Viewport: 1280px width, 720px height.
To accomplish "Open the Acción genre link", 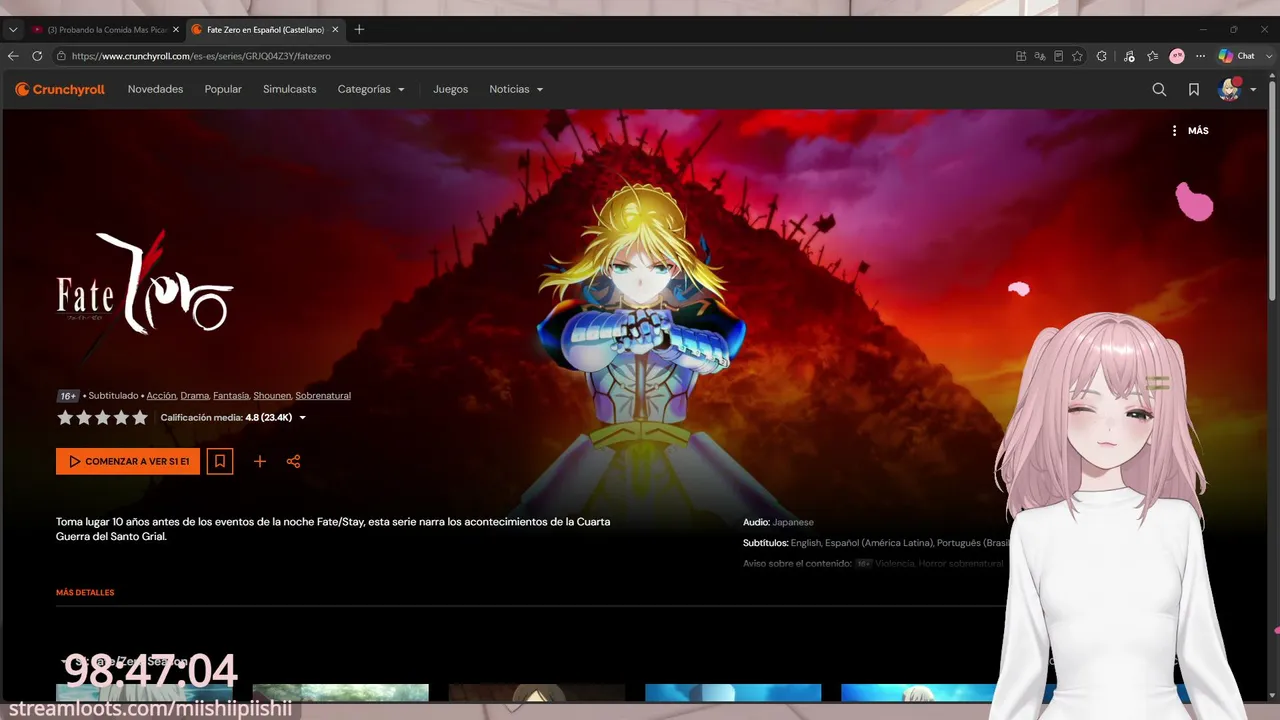I will click(161, 396).
